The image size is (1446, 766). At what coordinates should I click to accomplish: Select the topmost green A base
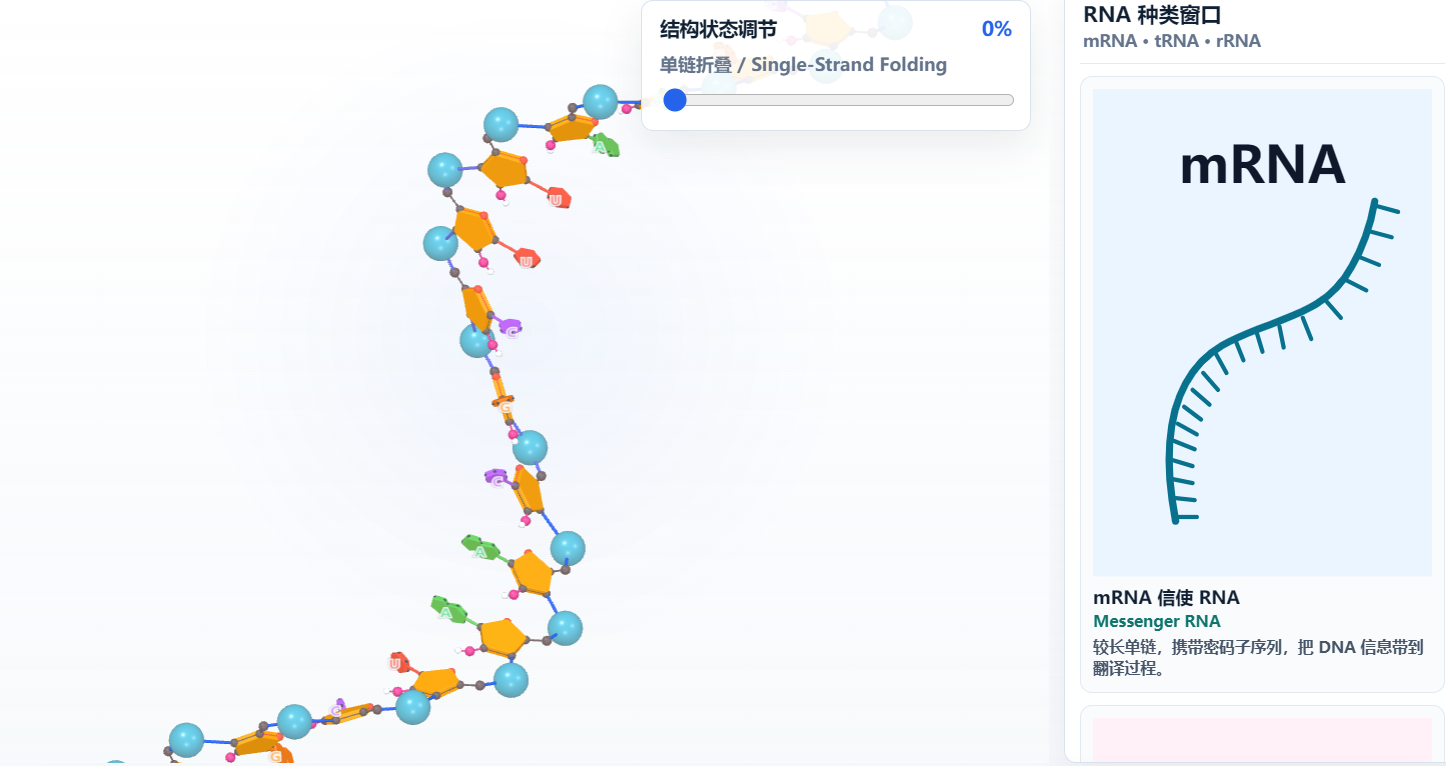coord(604,146)
